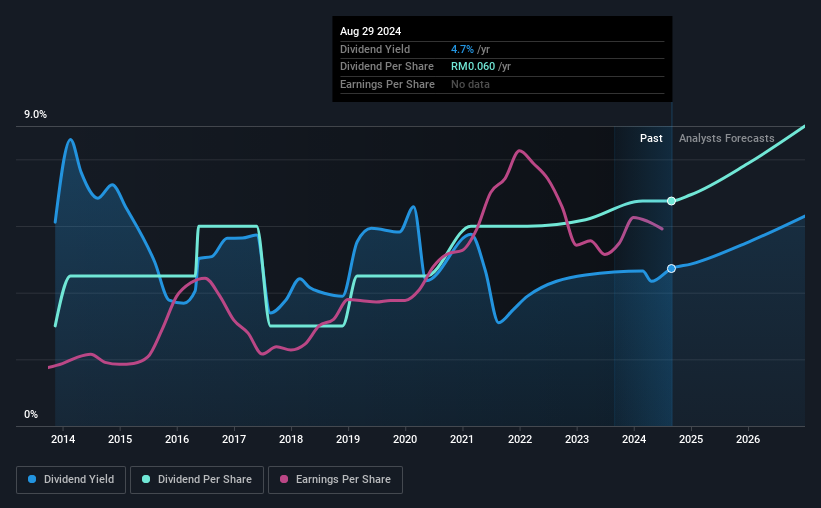This screenshot has width=821, height=508.
Task: Click the teal Dividend Per Share data point marker
Action: tap(671, 201)
